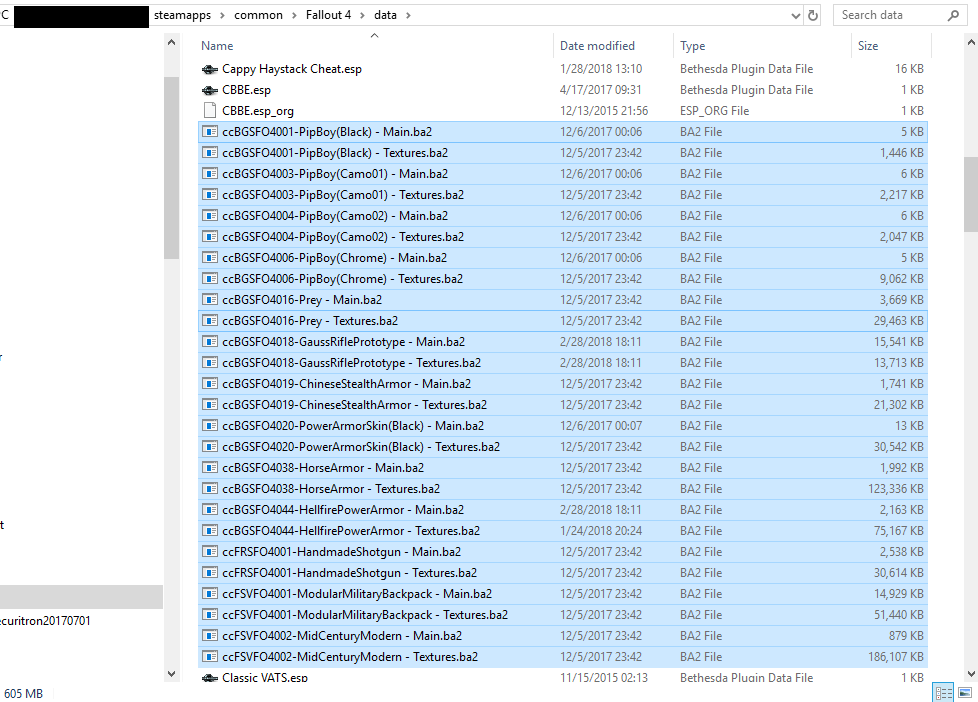Select ccBGSFO4018-GaussRiflePrototype - Textures.ba2 file name

[x=352, y=363]
